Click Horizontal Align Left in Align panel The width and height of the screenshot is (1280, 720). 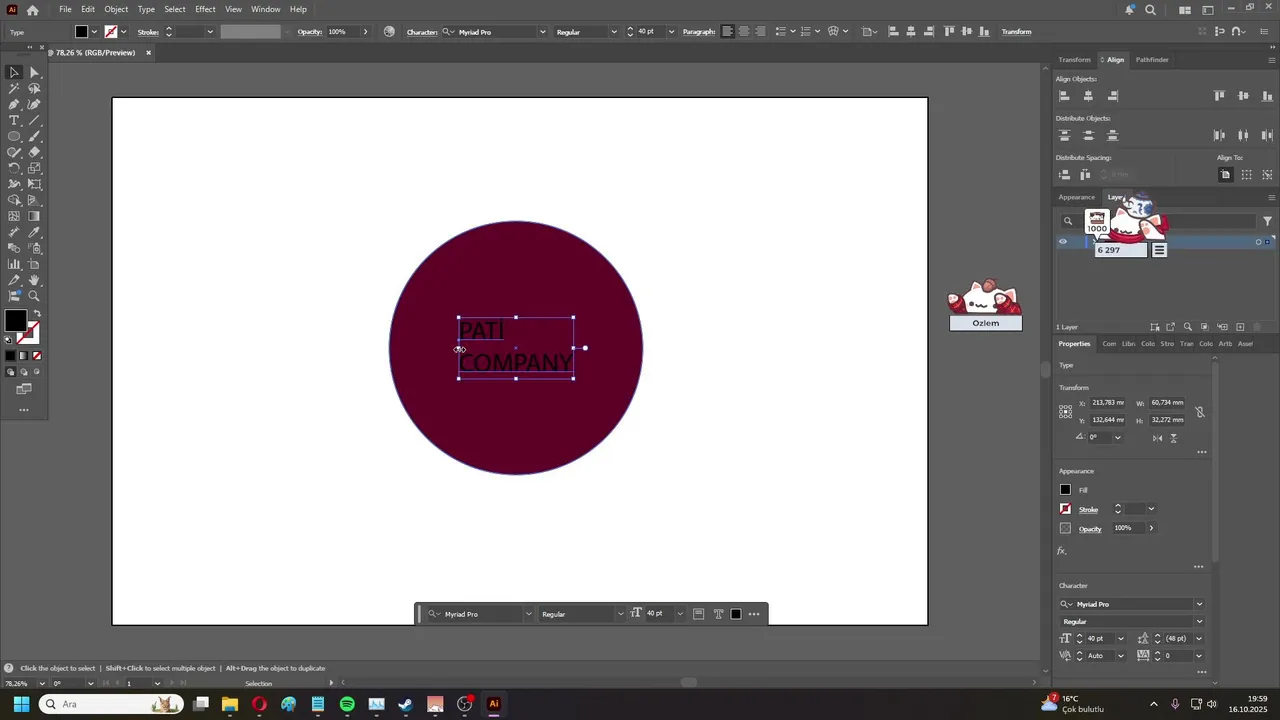click(x=1064, y=96)
